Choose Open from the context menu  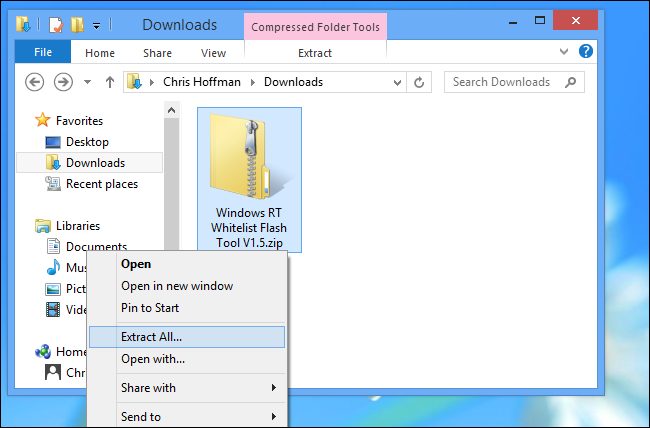click(187, 264)
